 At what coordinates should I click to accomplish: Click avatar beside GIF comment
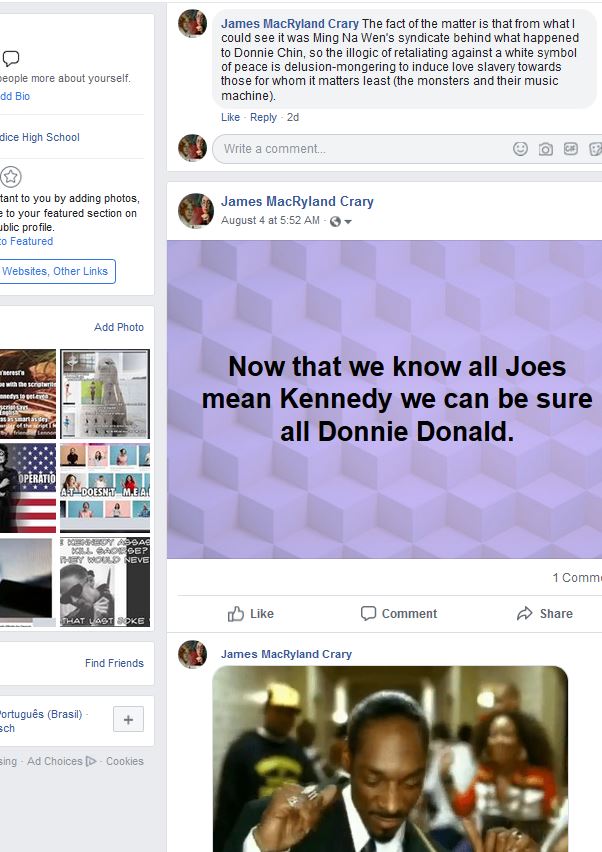click(x=192, y=654)
